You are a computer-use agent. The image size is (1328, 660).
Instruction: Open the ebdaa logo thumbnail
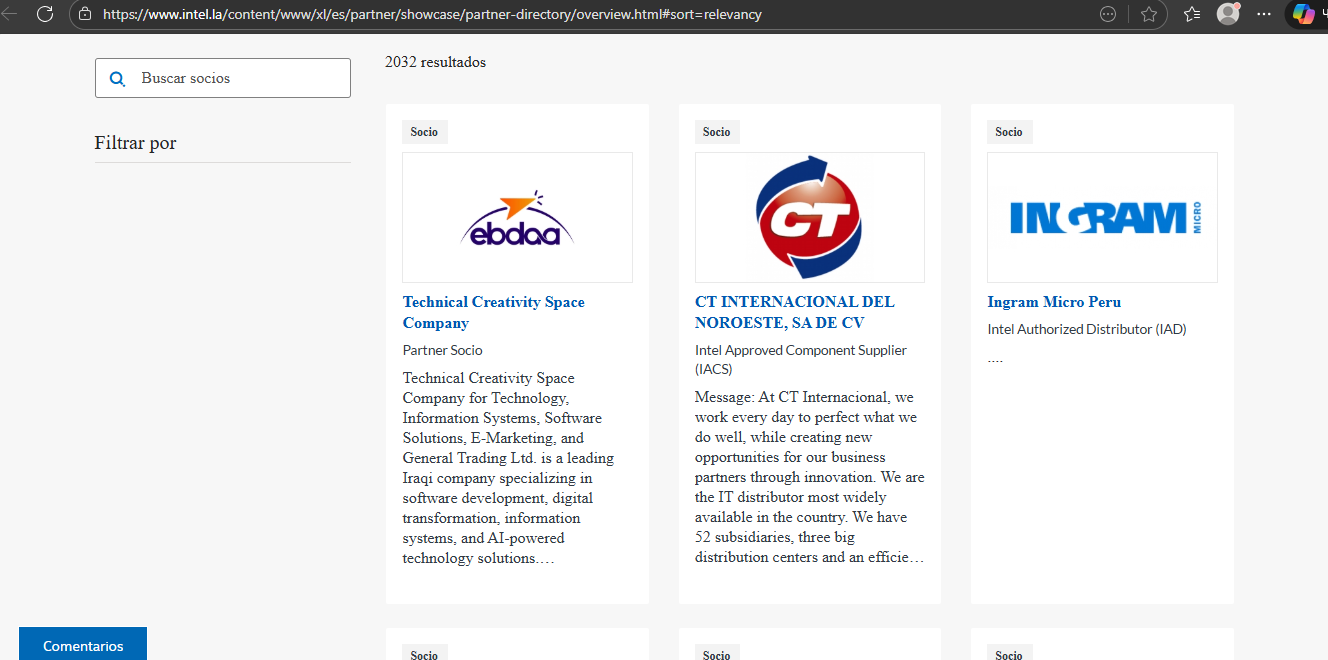click(x=517, y=217)
